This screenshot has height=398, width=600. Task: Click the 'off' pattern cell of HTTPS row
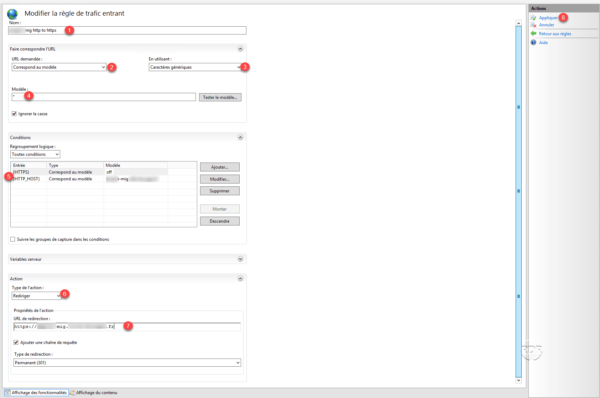pos(135,172)
